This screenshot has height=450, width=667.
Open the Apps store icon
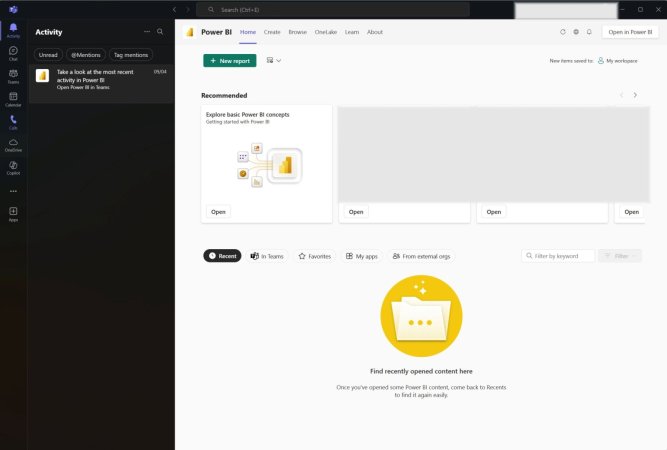[13, 214]
